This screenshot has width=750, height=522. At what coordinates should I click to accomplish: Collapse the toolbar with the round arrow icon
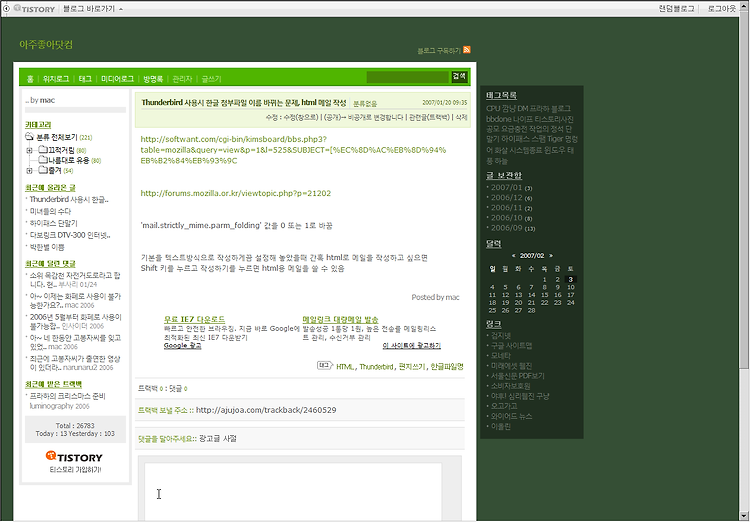pos(6,9)
